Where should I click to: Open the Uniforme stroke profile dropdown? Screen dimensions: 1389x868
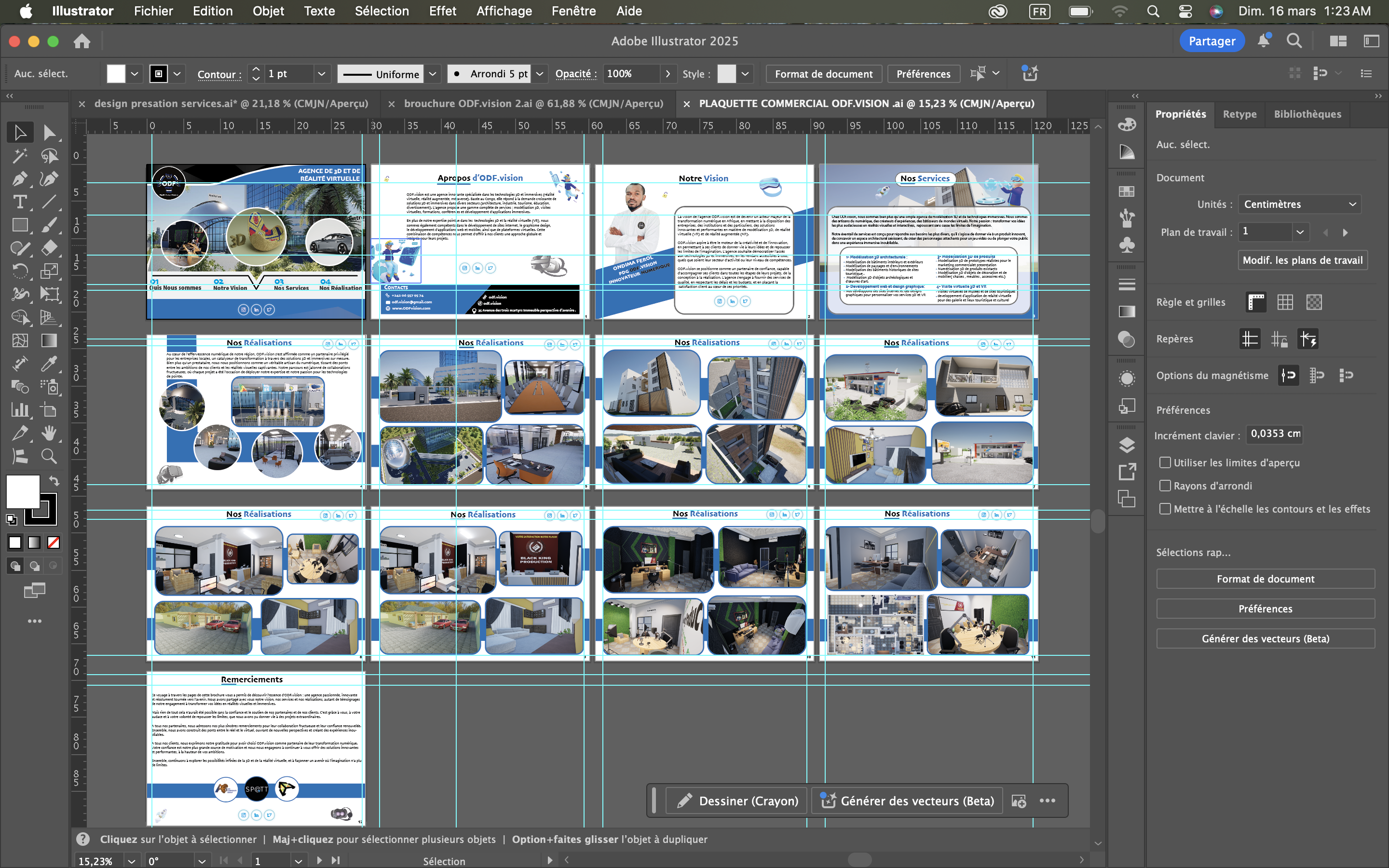pyautogui.click(x=433, y=73)
